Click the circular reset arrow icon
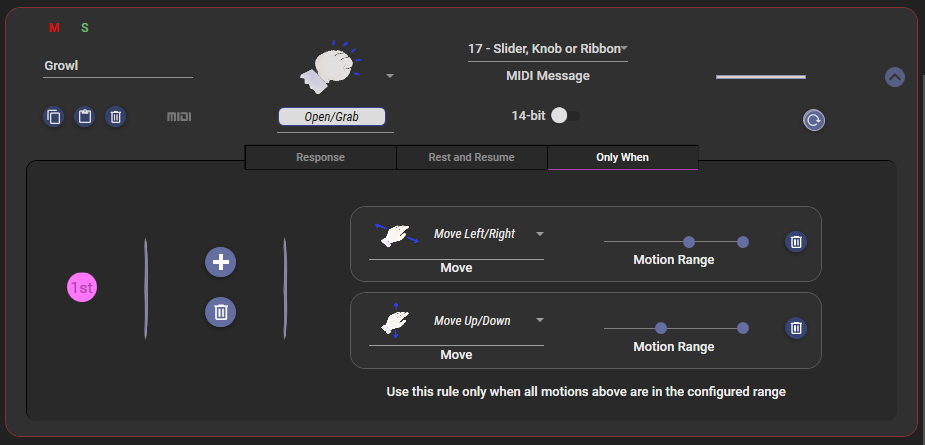The height and width of the screenshot is (445, 925). (814, 120)
